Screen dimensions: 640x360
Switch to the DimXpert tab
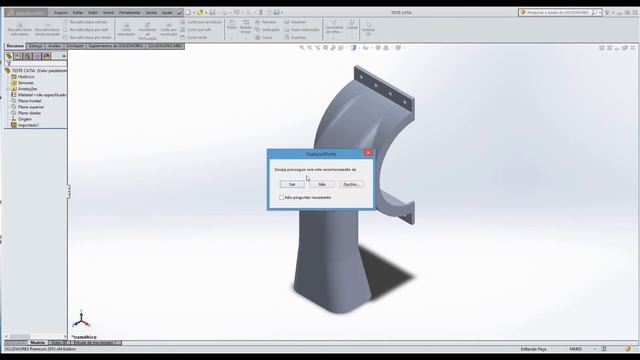(75, 46)
